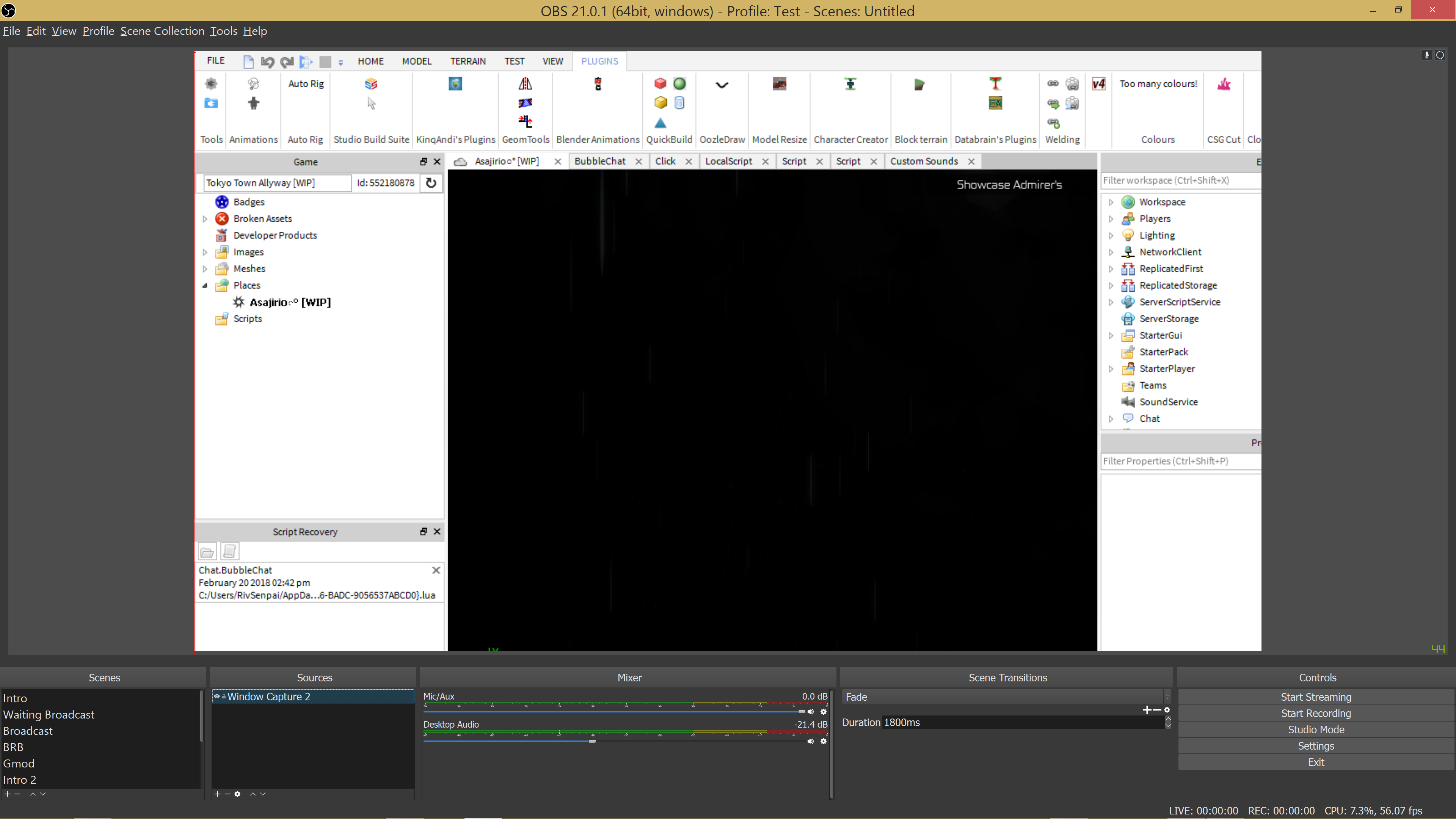Move selected scene down with arrow
1456x819 pixels.
coord(43,794)
